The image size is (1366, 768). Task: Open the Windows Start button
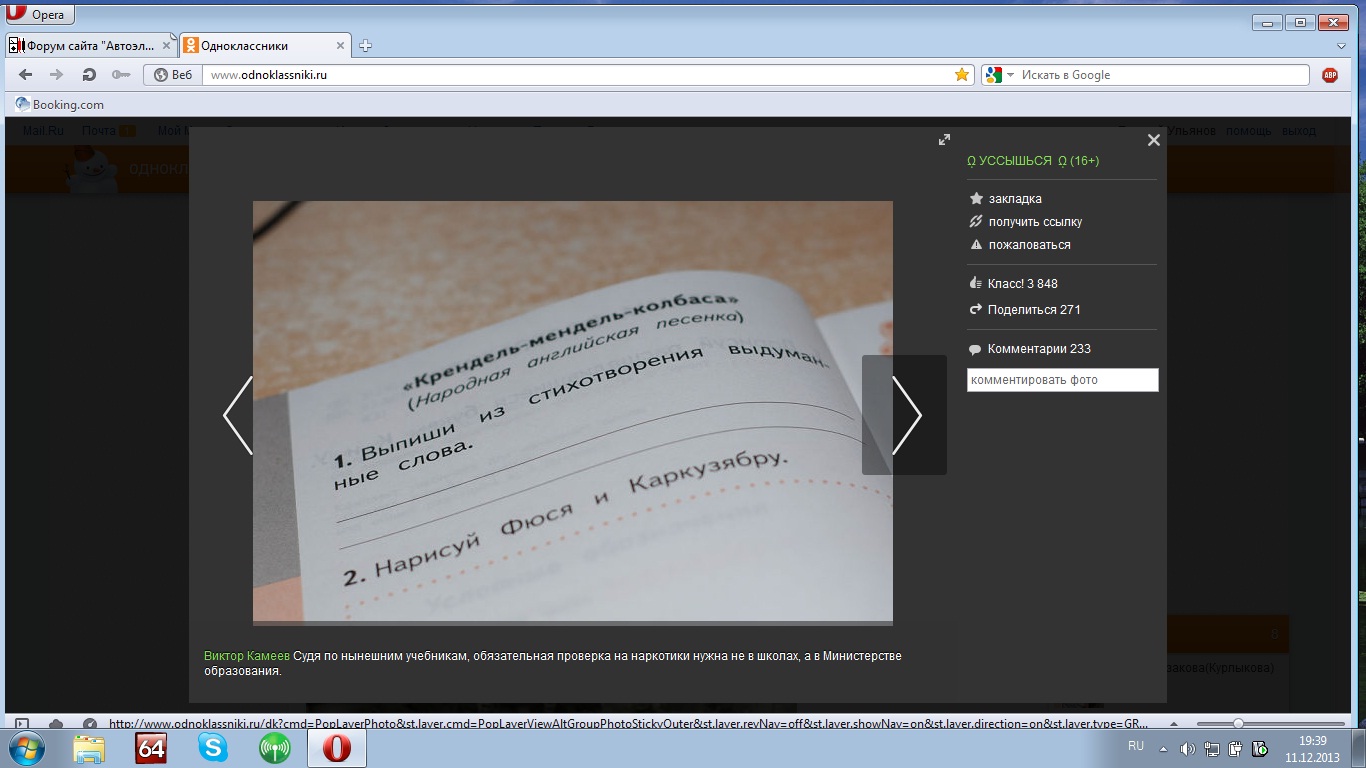click(27, 748)
